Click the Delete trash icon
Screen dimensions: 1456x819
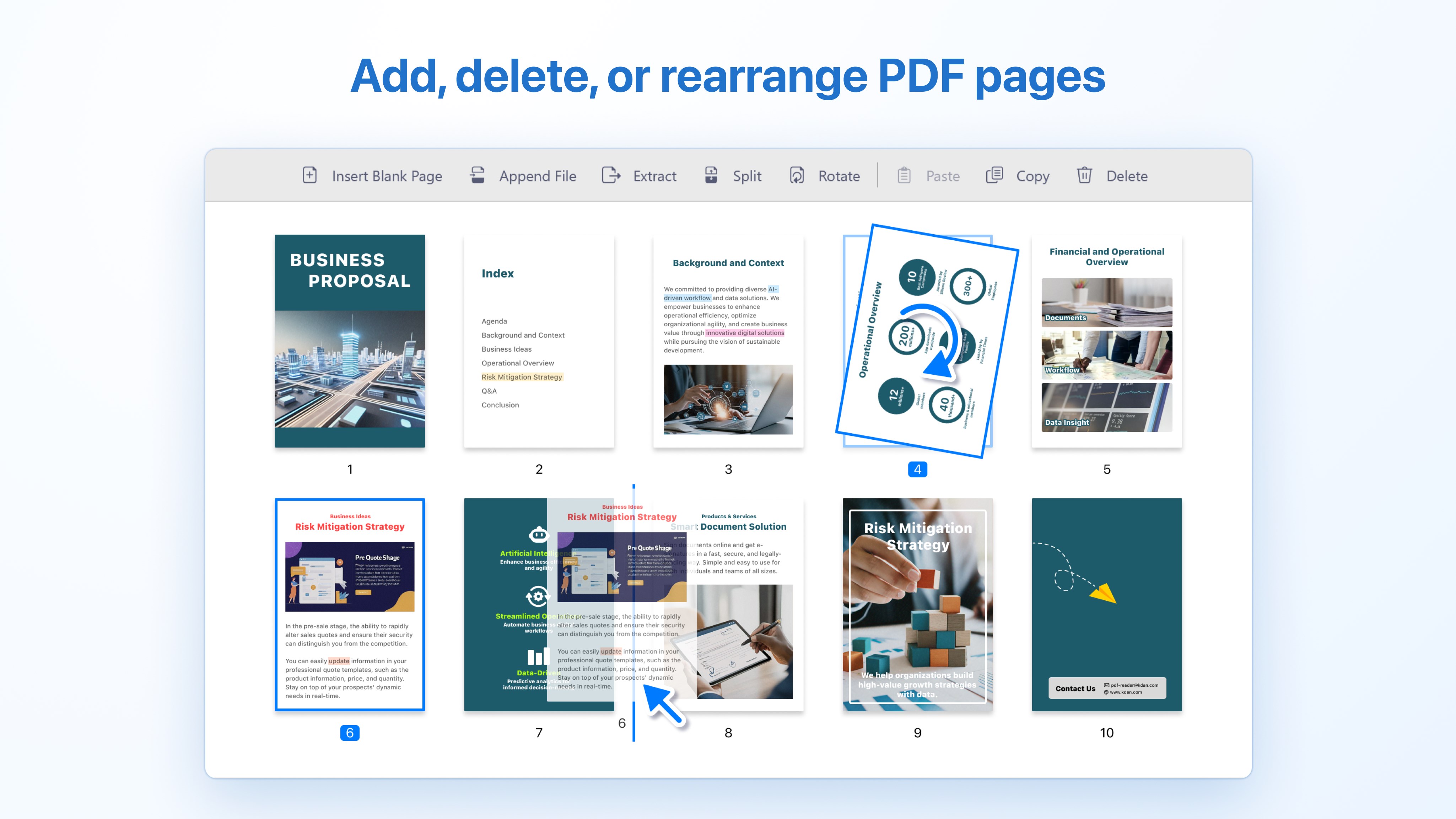(x=1085, y=176)
